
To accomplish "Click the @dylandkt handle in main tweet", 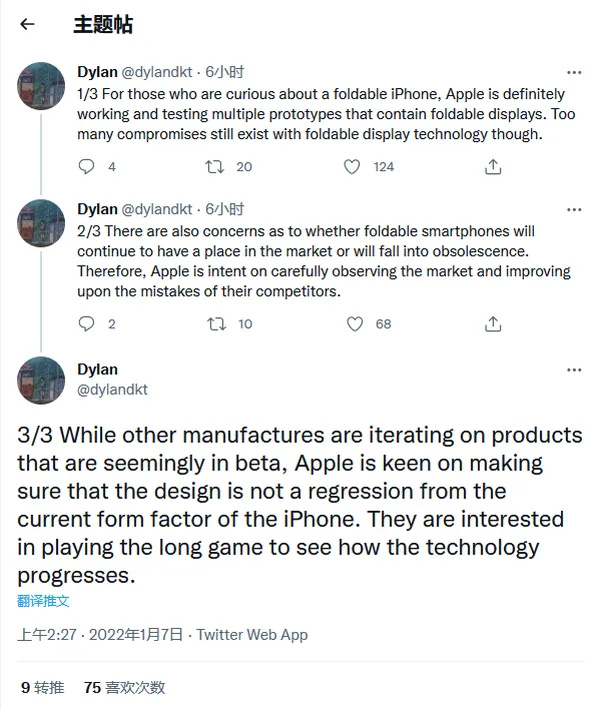I will pos(112,390).
